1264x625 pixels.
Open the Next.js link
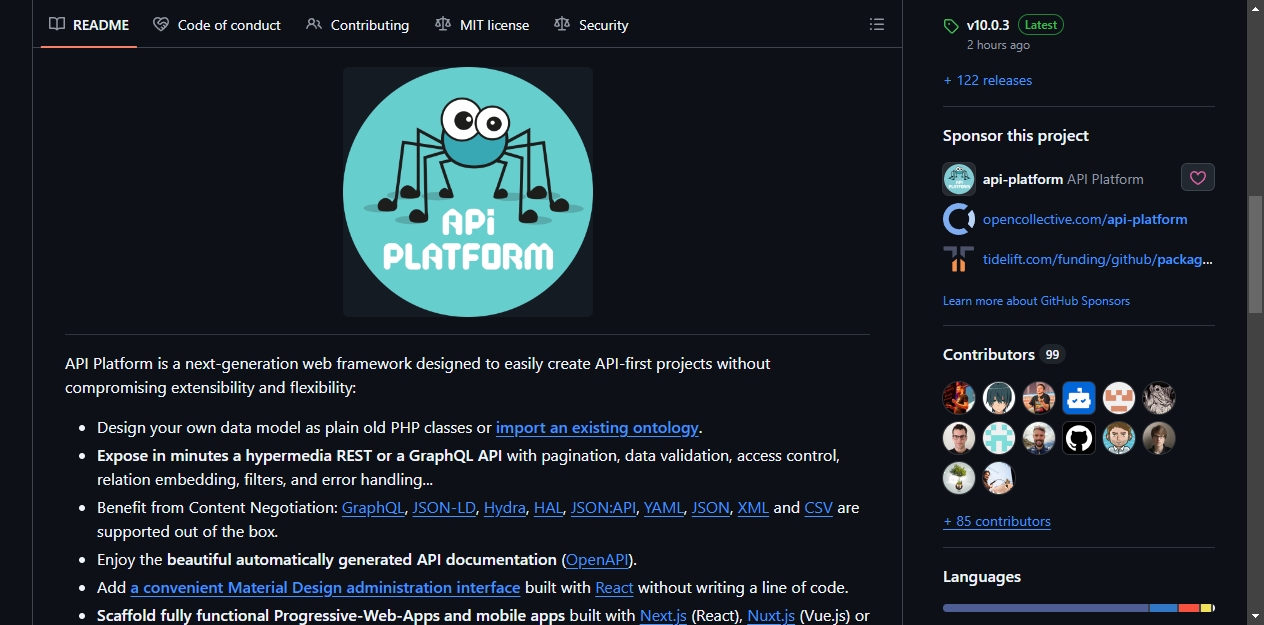point(663,615)
